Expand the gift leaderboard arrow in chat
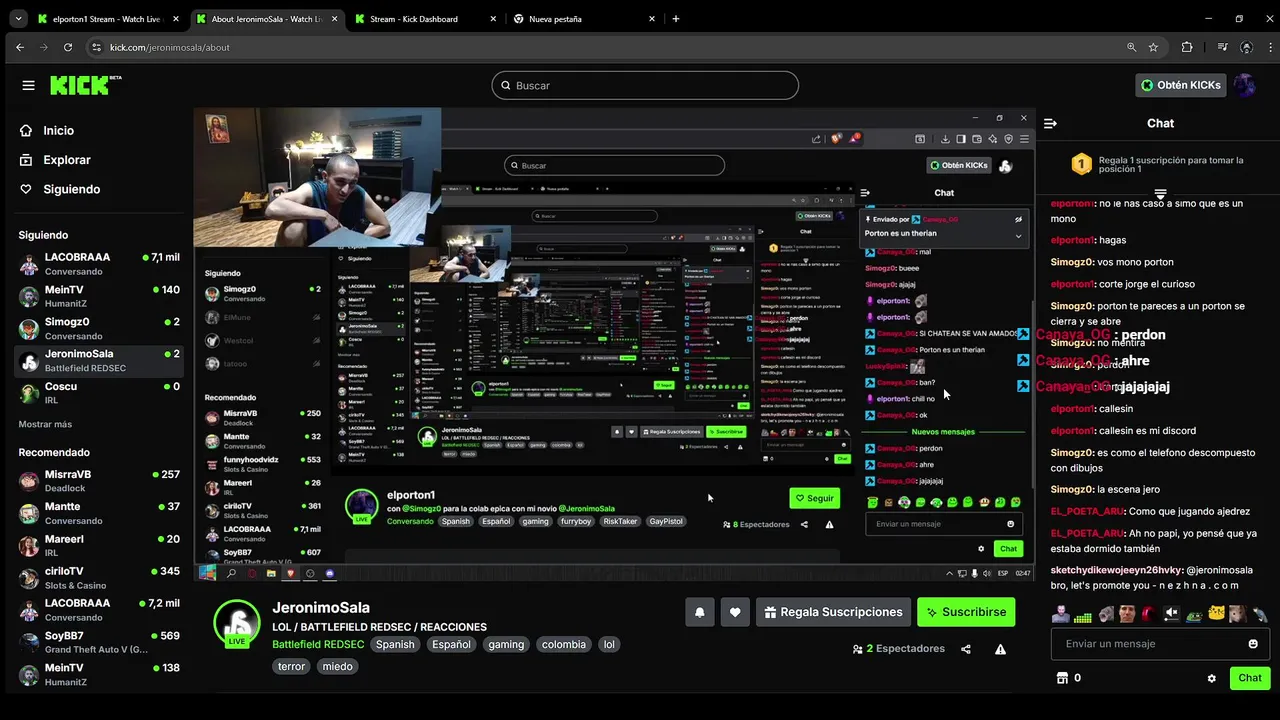This screenshot has height=720, width=1280. tap(1160, 193)
